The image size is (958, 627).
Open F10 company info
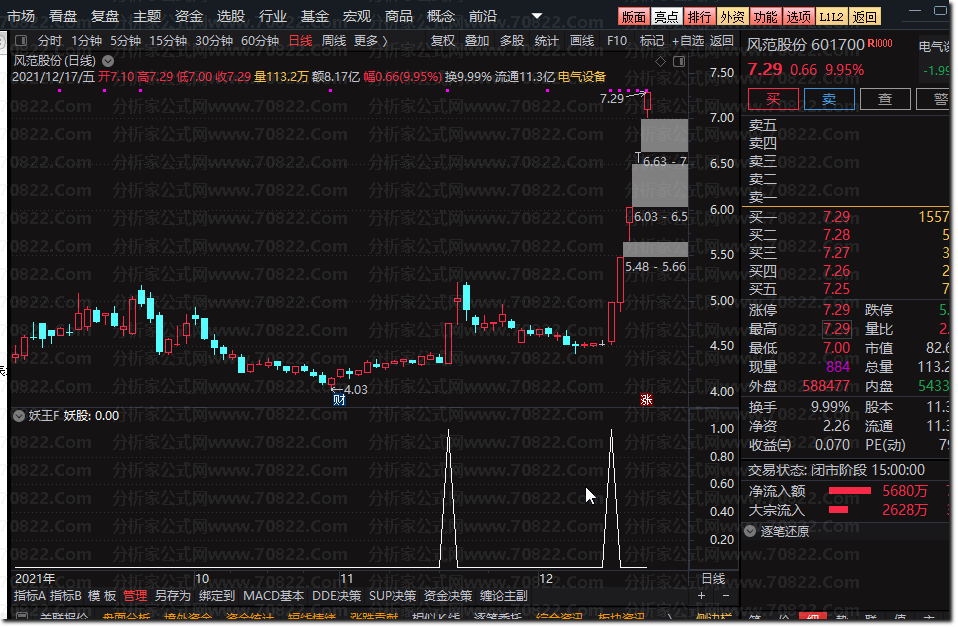click(x=616, y=41)
